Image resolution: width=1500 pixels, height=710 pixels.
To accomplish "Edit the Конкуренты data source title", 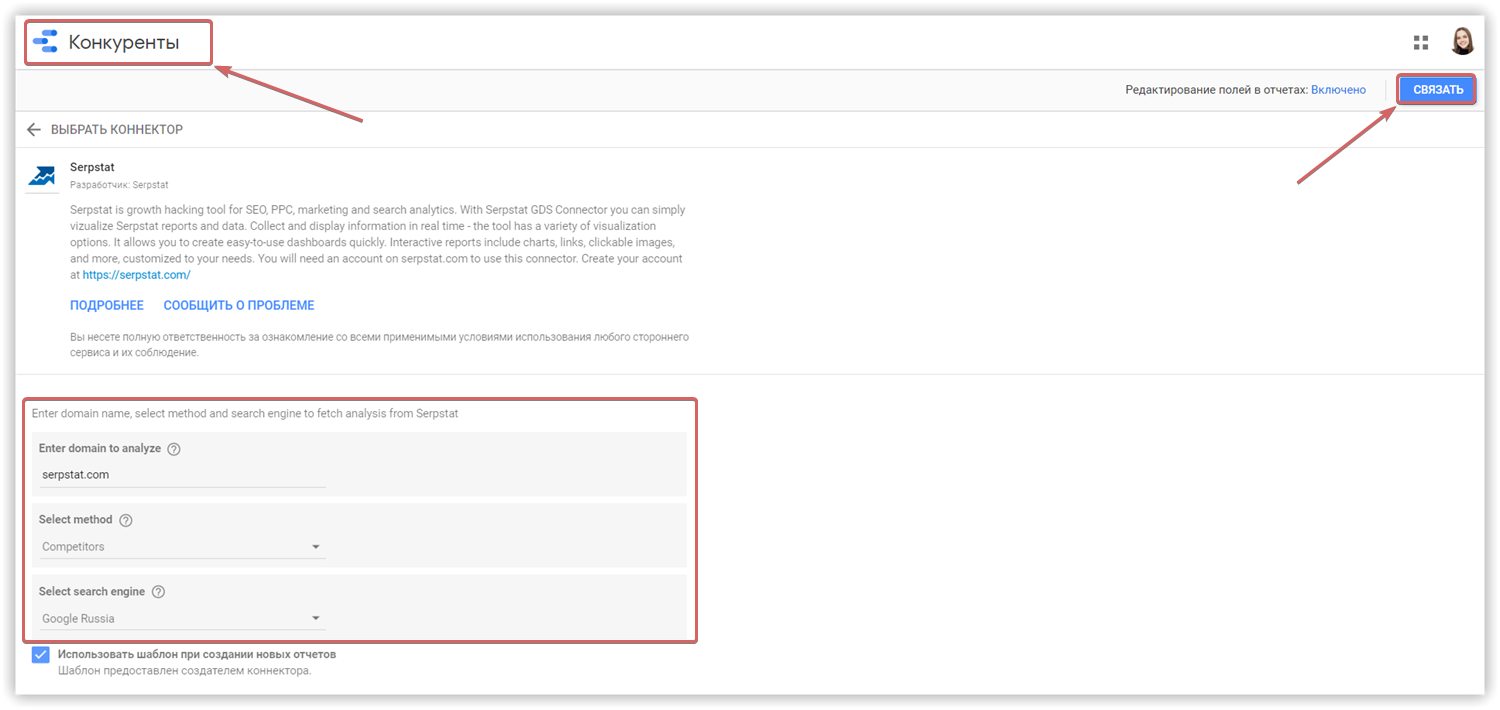I will [124, 43].
